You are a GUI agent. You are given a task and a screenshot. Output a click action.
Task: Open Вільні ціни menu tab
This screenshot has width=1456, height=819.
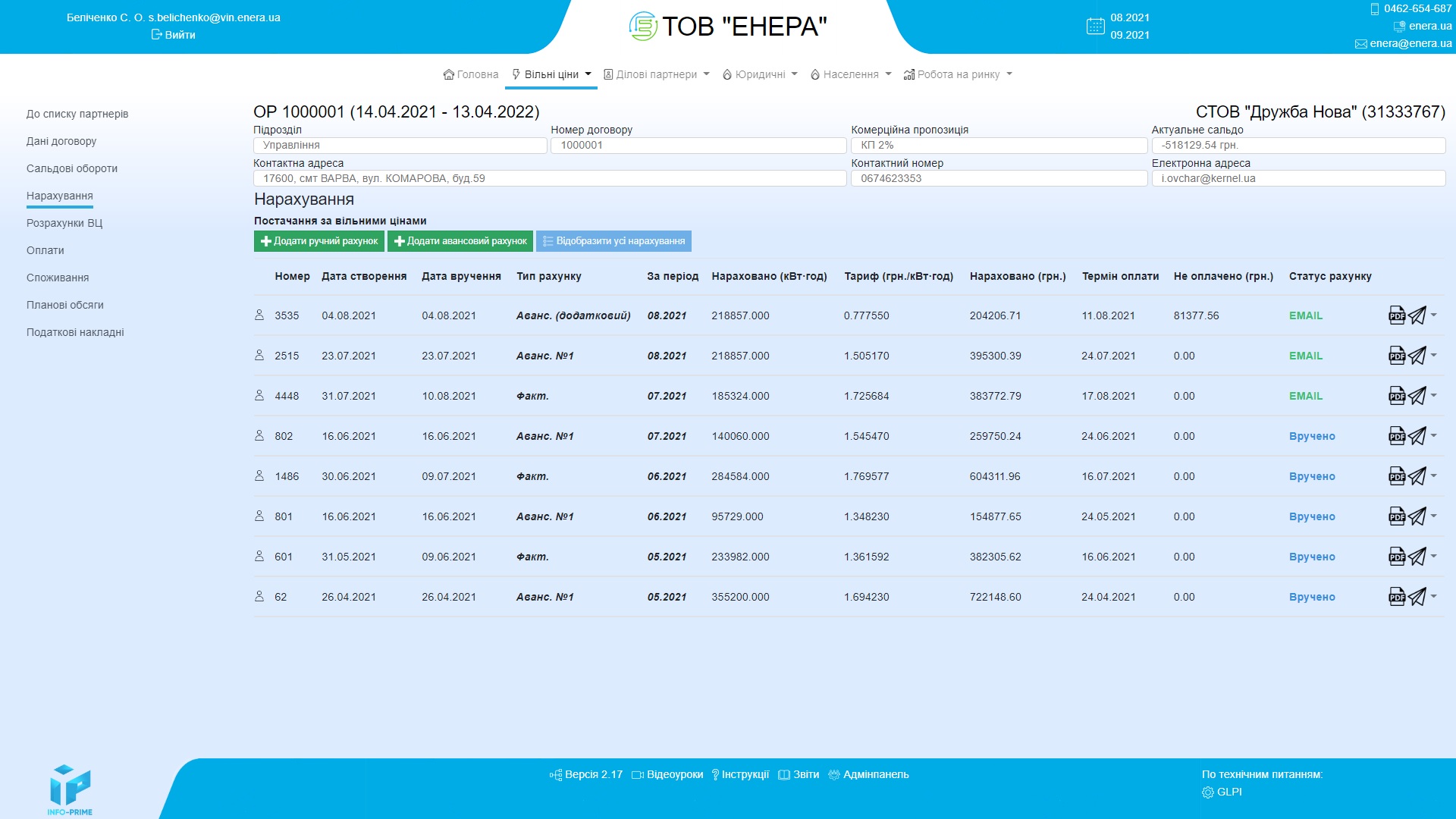tap(551, 74)
